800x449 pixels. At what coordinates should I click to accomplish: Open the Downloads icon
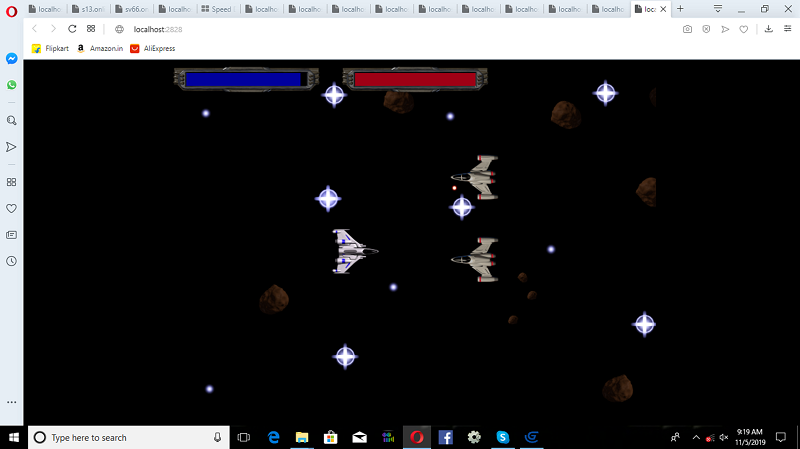768,29
